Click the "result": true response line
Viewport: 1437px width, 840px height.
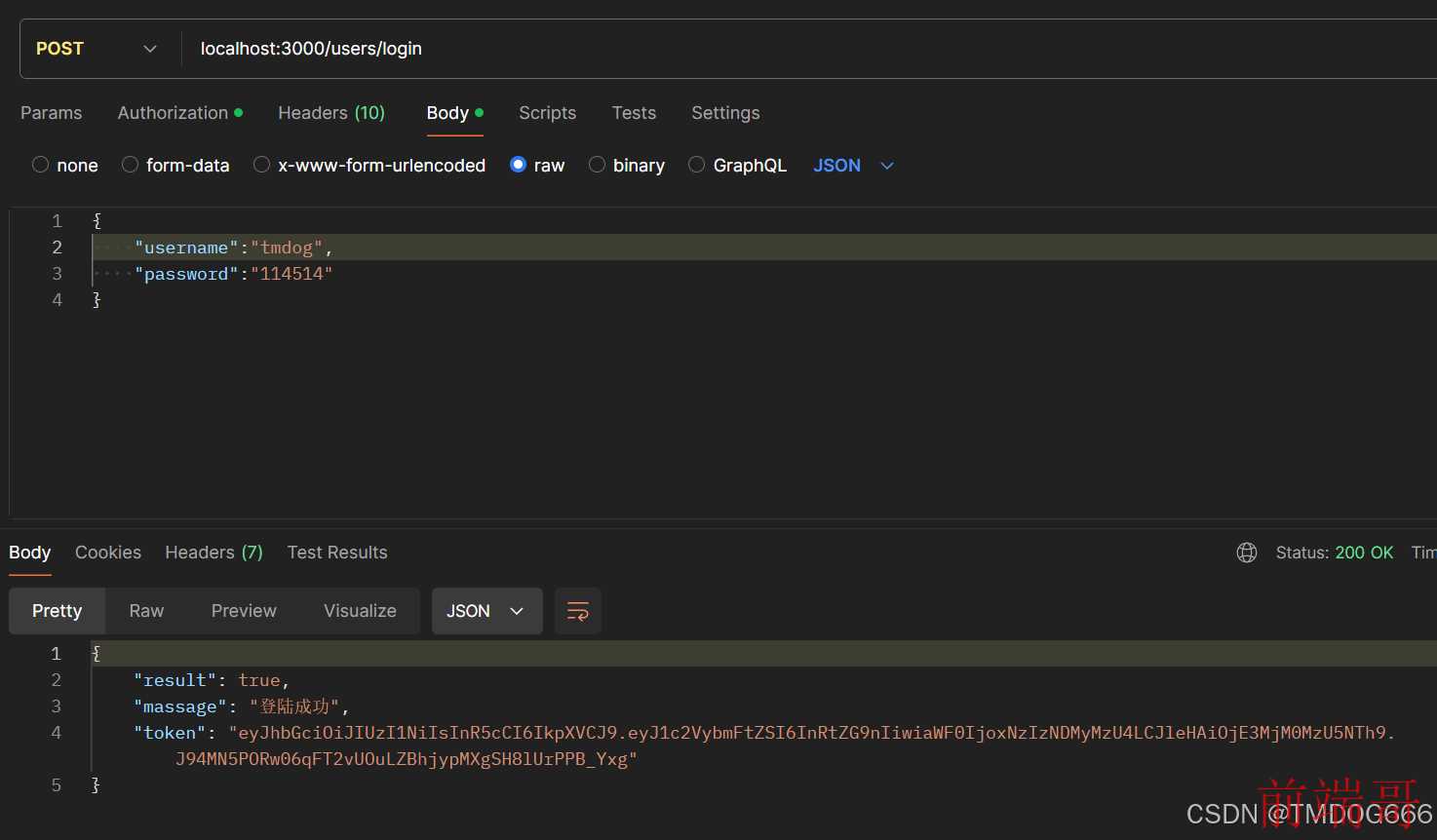(212, 680)
